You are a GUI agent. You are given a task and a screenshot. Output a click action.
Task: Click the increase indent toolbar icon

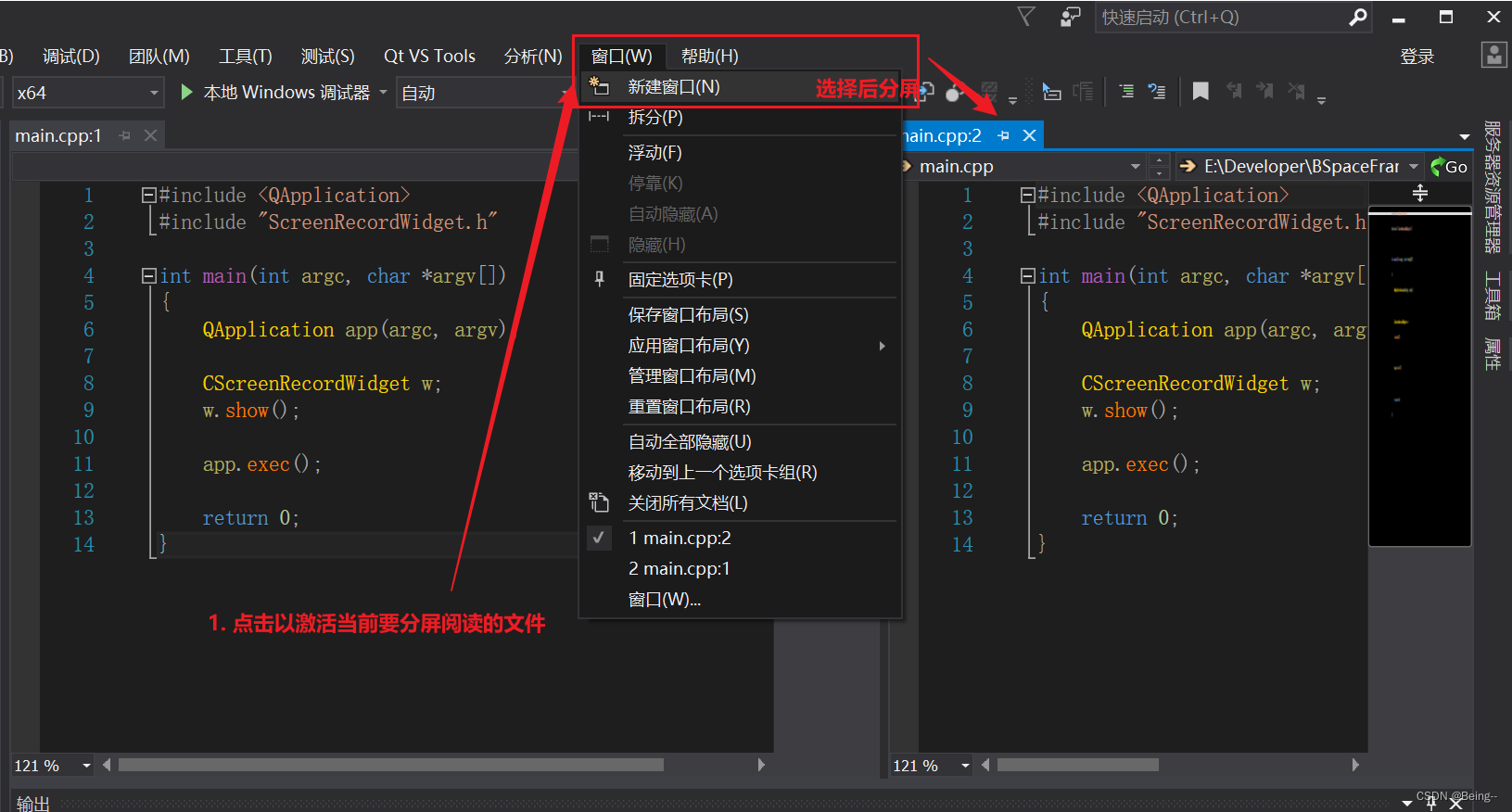pyautogui.click(x=1126, y=91)
